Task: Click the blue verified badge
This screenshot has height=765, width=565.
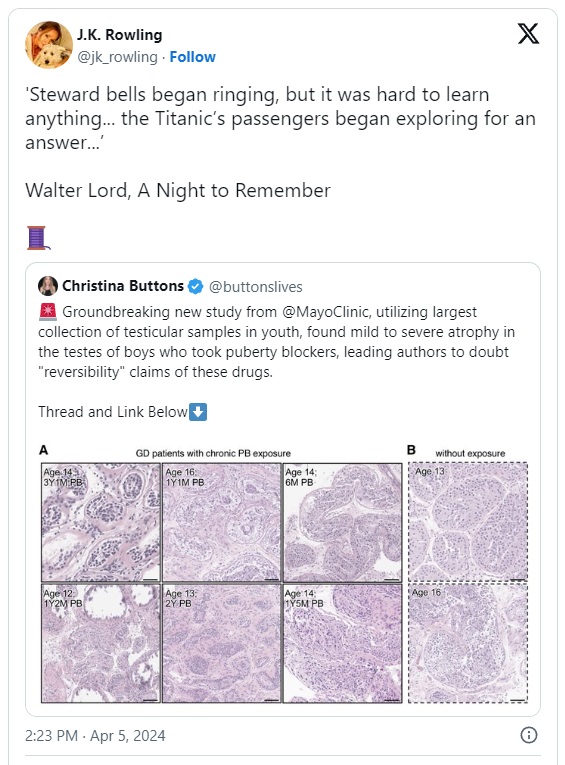Action: (x=196, y=286)
